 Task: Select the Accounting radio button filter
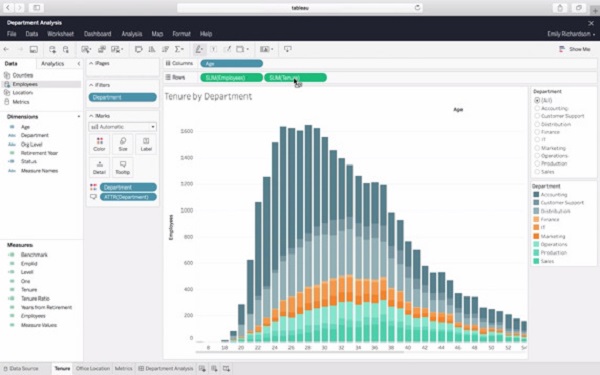(537, 108)
